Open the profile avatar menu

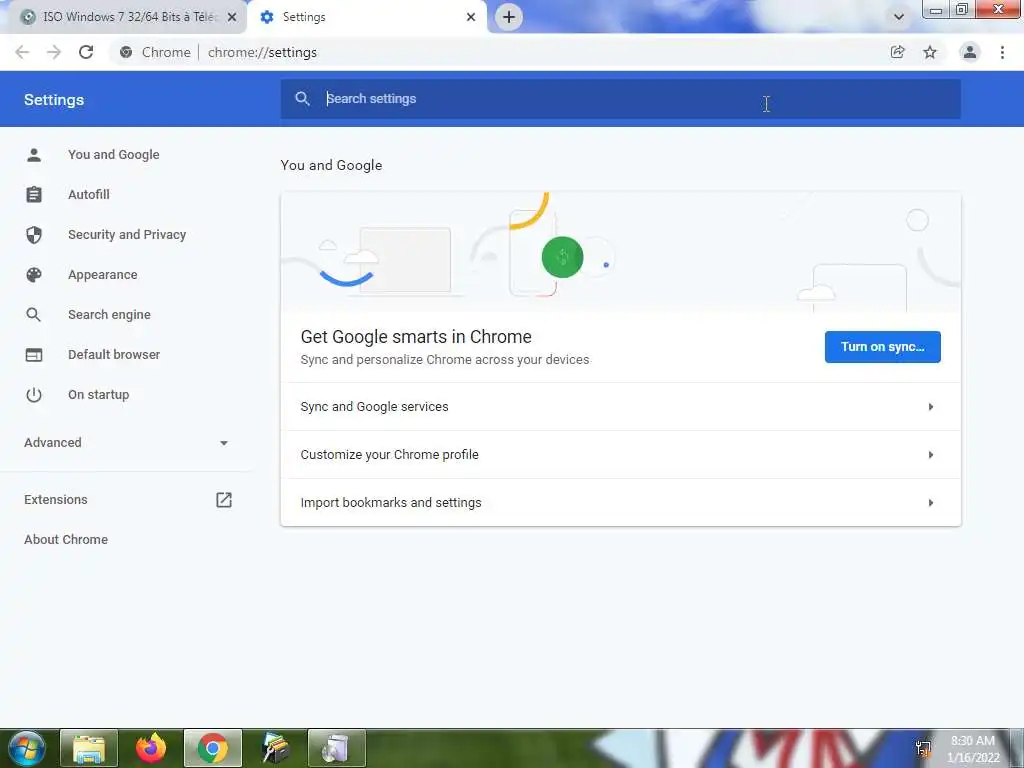(x=970, y=52)
